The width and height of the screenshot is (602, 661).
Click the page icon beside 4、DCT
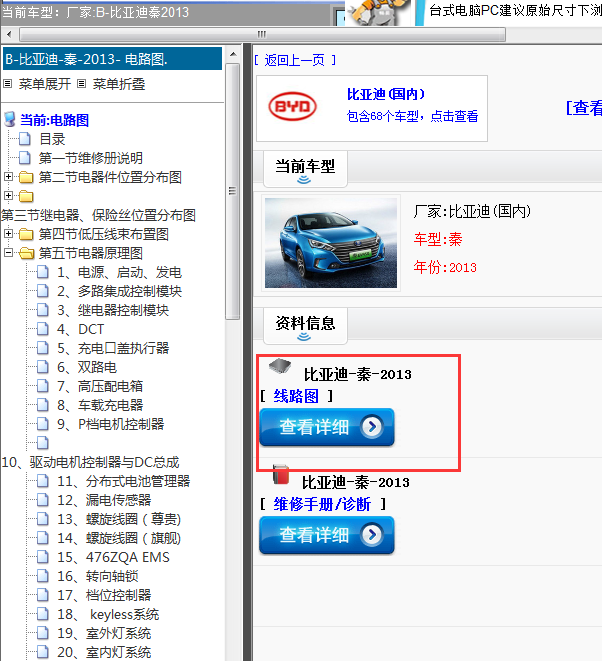point(43,328)
